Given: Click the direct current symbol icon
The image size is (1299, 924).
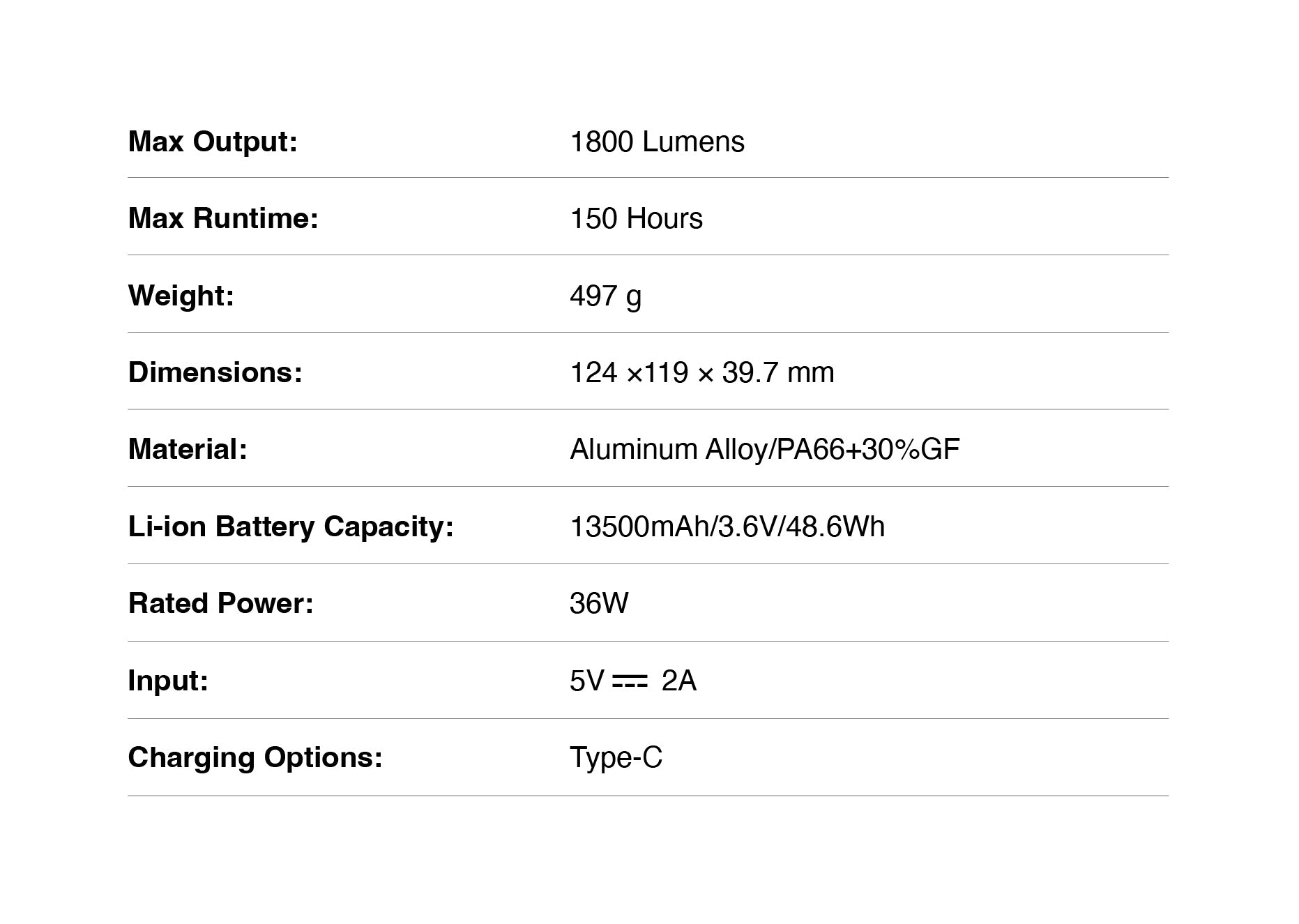Looking at the screenshot, I should click(x=630, y=681).
